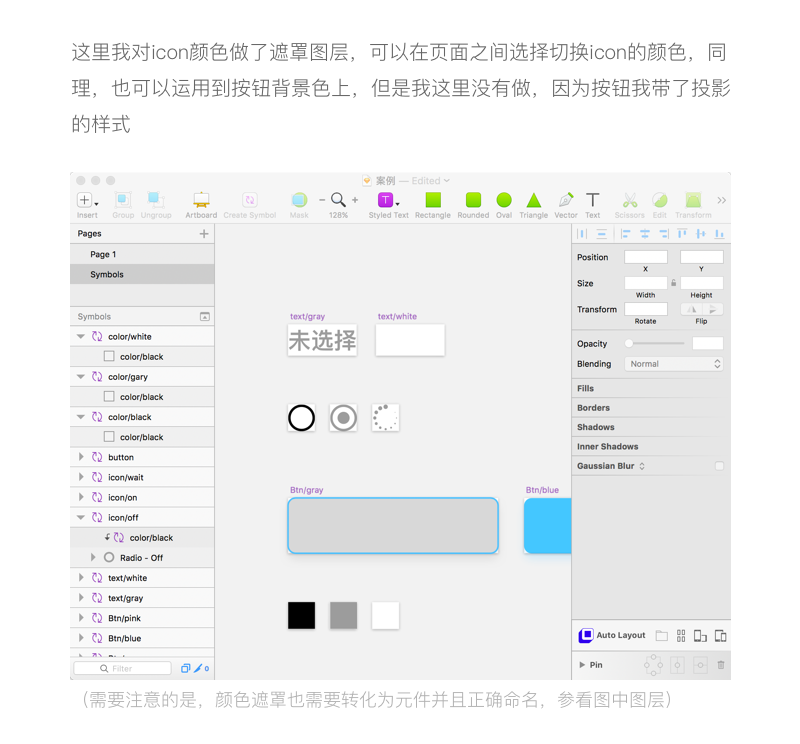Viewport: 800px width, 744px height.
Task: Select the Vector pen tool
Action: point(566,200)
